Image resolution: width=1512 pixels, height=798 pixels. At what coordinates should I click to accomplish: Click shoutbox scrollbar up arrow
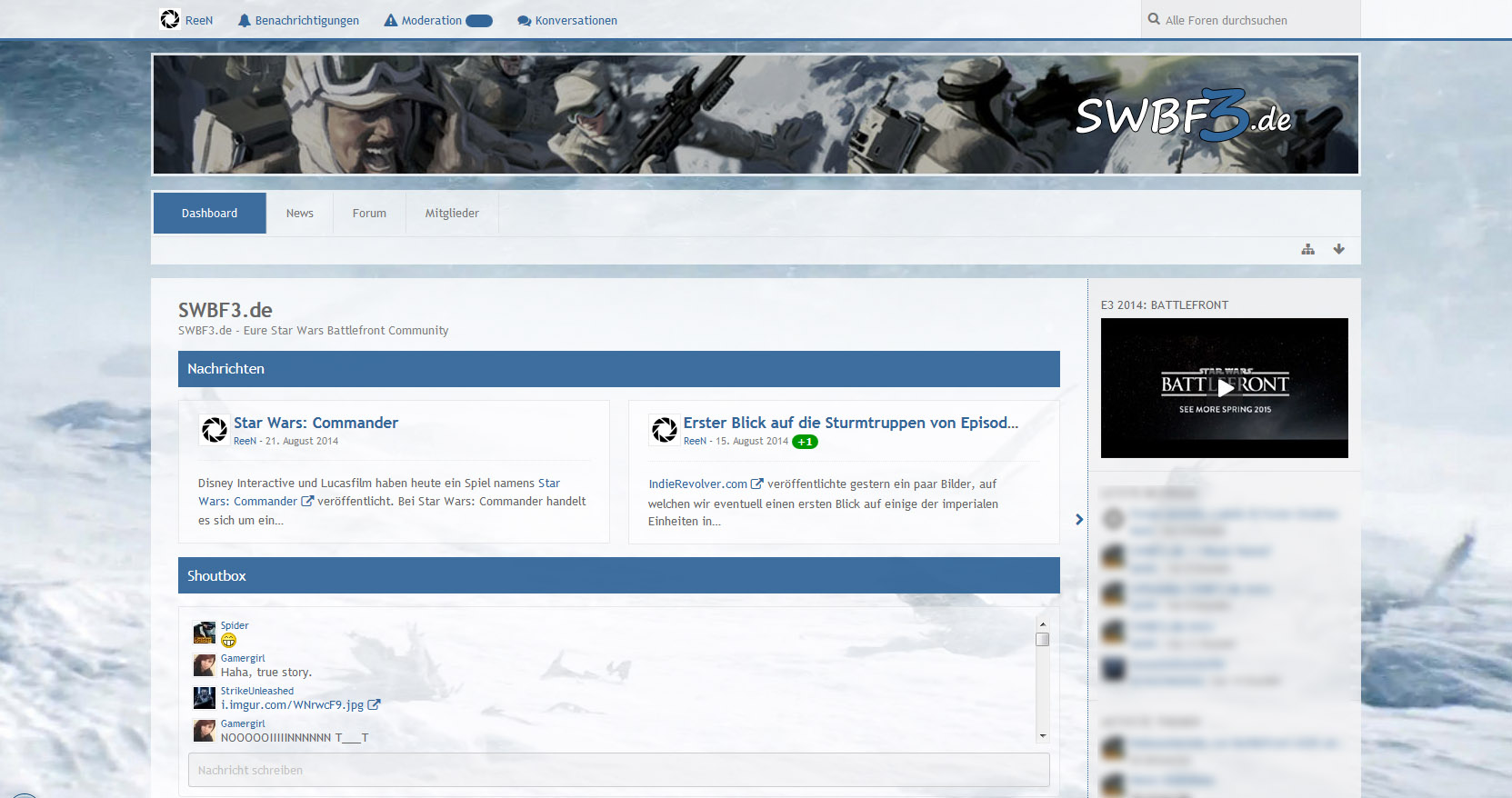click(x=1043, y=624)
